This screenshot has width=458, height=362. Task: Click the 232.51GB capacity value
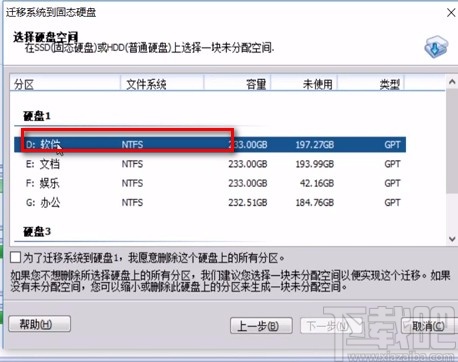pos(248,203)
